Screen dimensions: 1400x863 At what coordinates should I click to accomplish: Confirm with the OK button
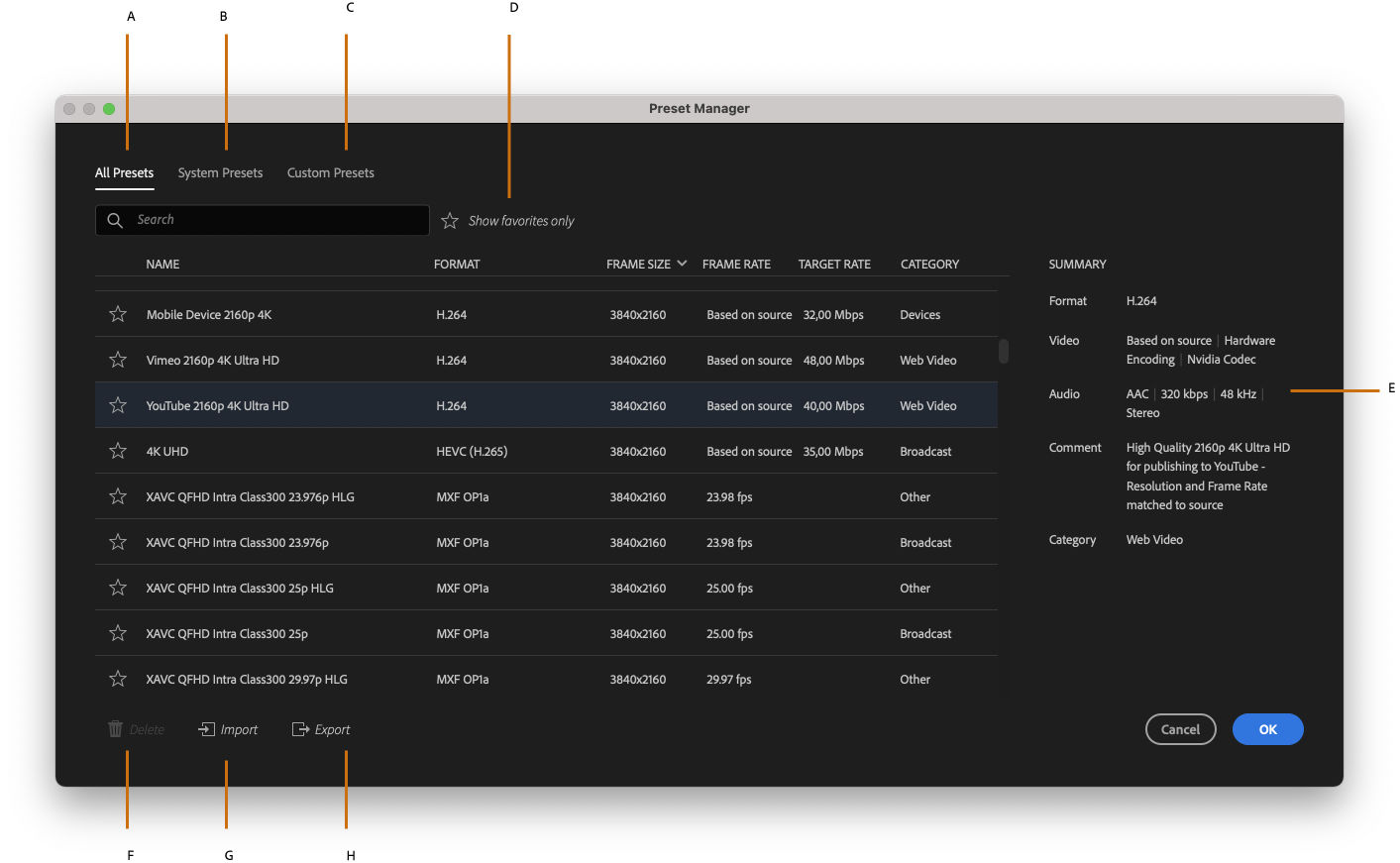[x=1267, y=729]
